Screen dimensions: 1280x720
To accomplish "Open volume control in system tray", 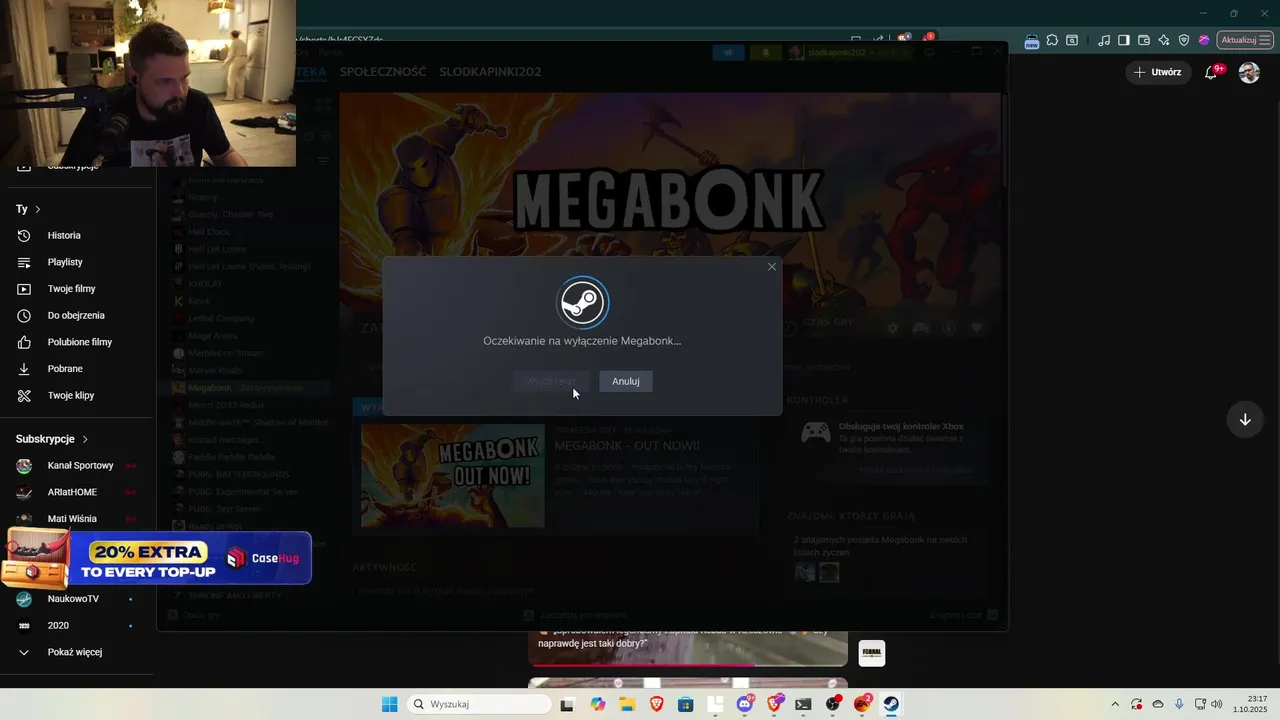I will [x=1216, y=704].
